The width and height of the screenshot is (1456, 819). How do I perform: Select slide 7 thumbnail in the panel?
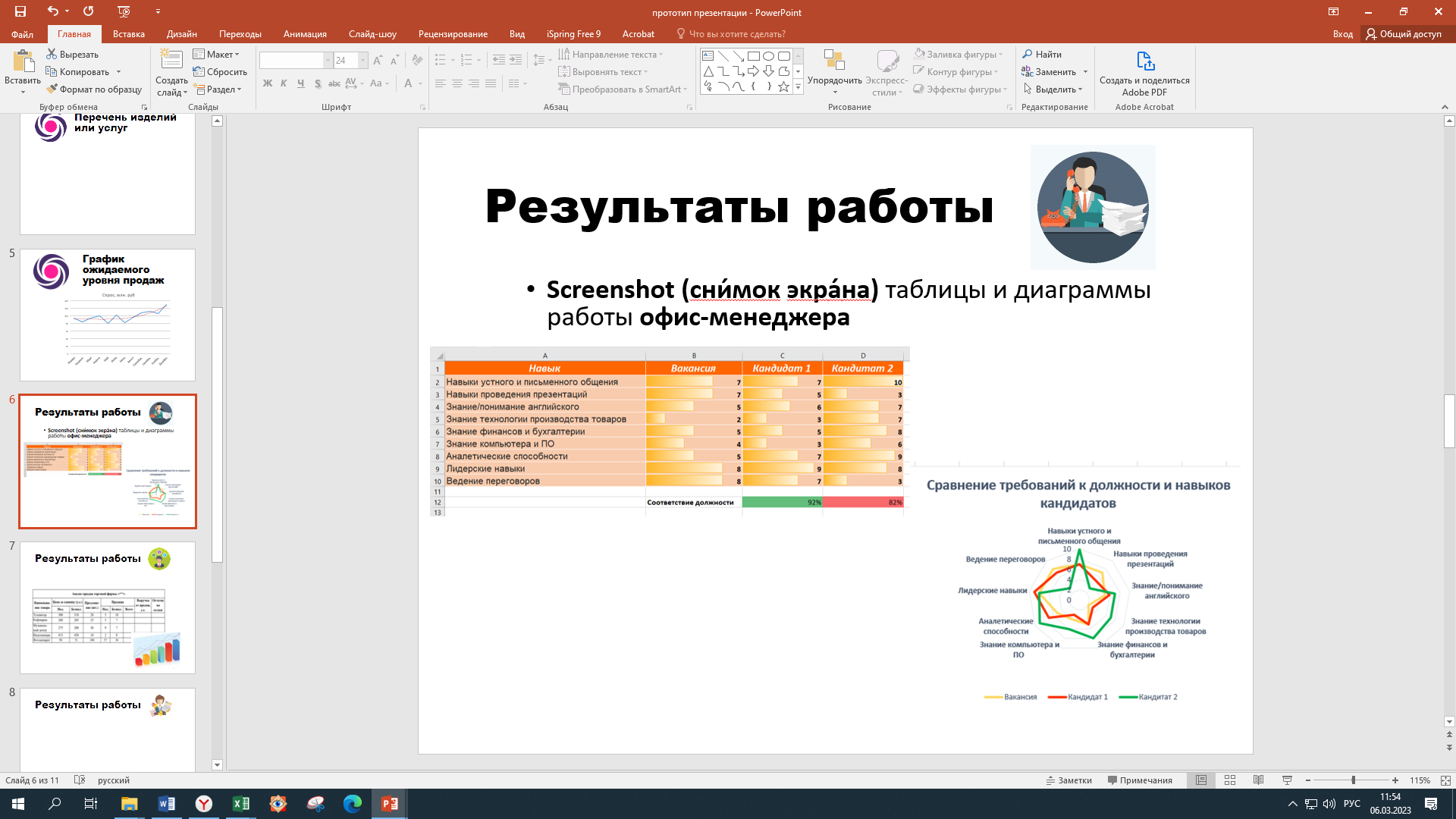[108, 607]
